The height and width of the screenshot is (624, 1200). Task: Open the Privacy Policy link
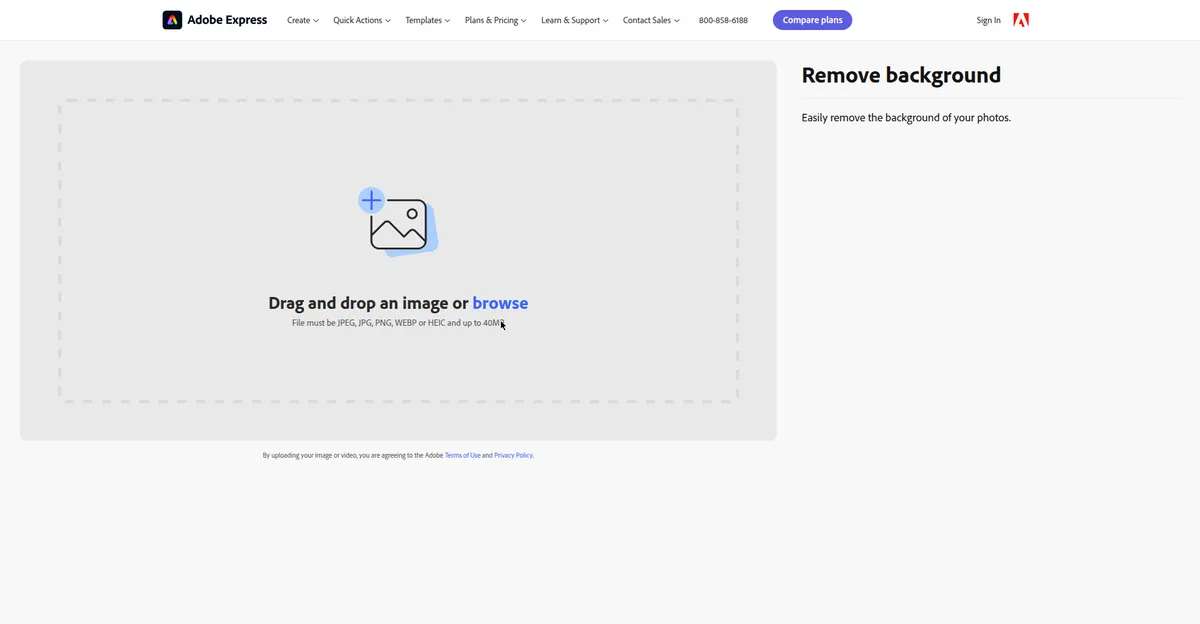click(x=513, y=455)
